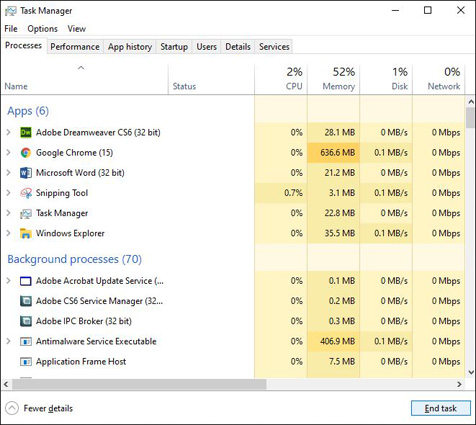This screenshot has height=425, width=476.
Task: Select the Processes tab
Action: 23,46
